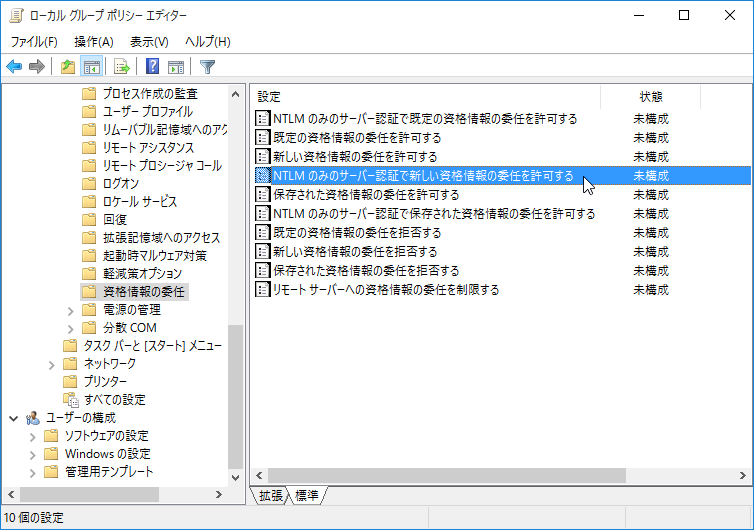Expand the 管理用テンプレート node
The width and height of the screenshot is (754, 530).
click(32, 473)
